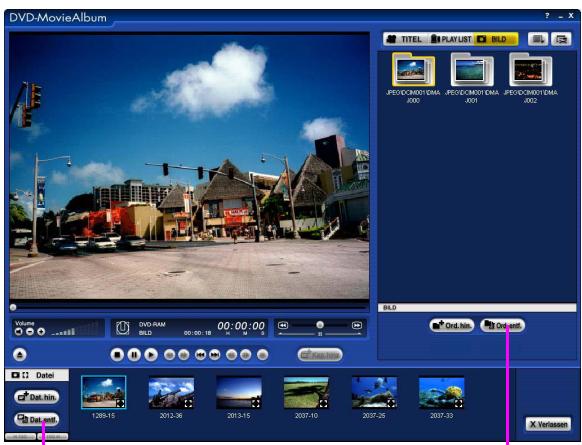Skip to next chapter button

tap(215, 355)
